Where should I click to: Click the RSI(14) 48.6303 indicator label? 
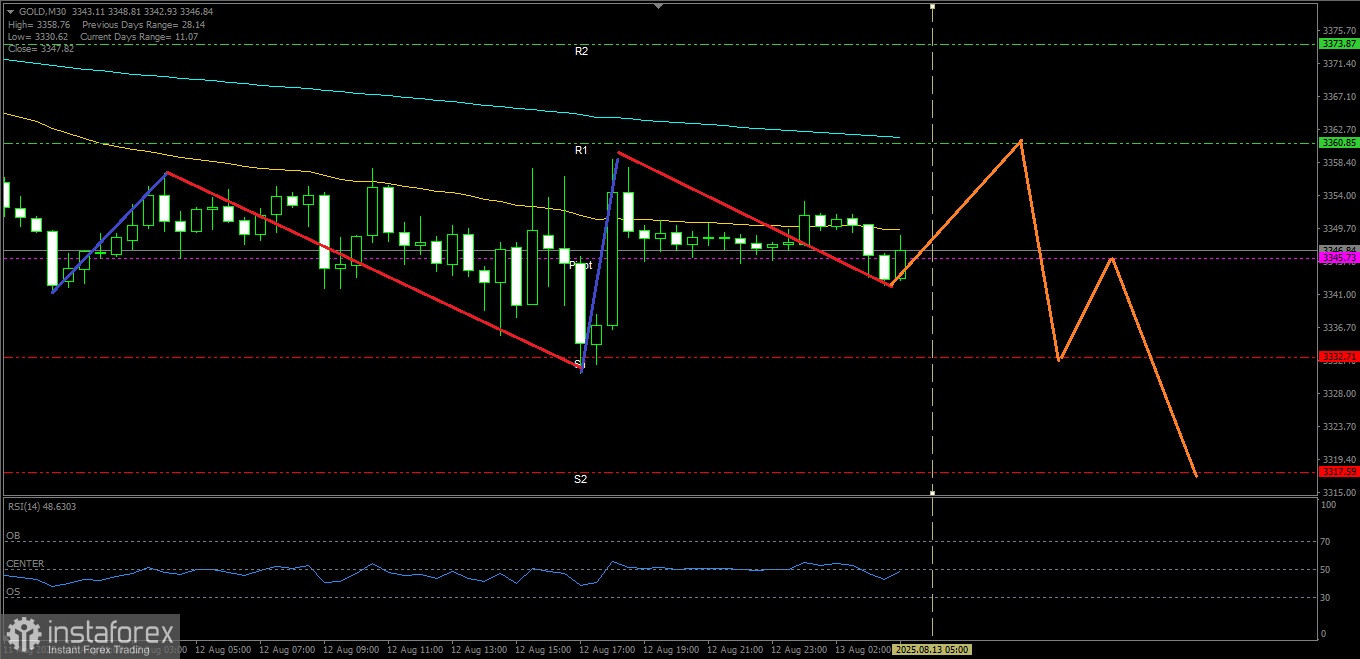coord(41,506)
